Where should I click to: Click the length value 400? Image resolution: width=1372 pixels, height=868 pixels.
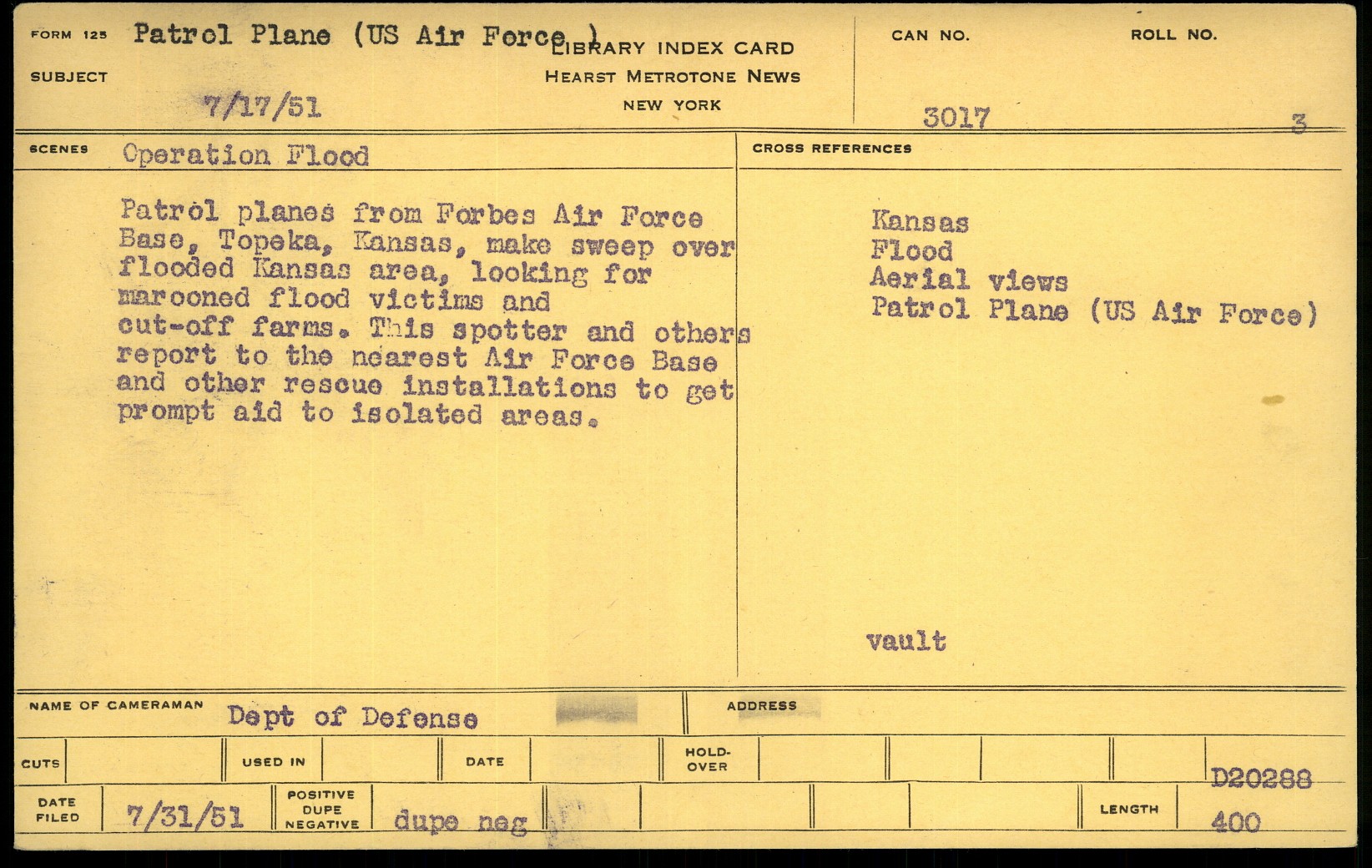tap(1235, 823)
